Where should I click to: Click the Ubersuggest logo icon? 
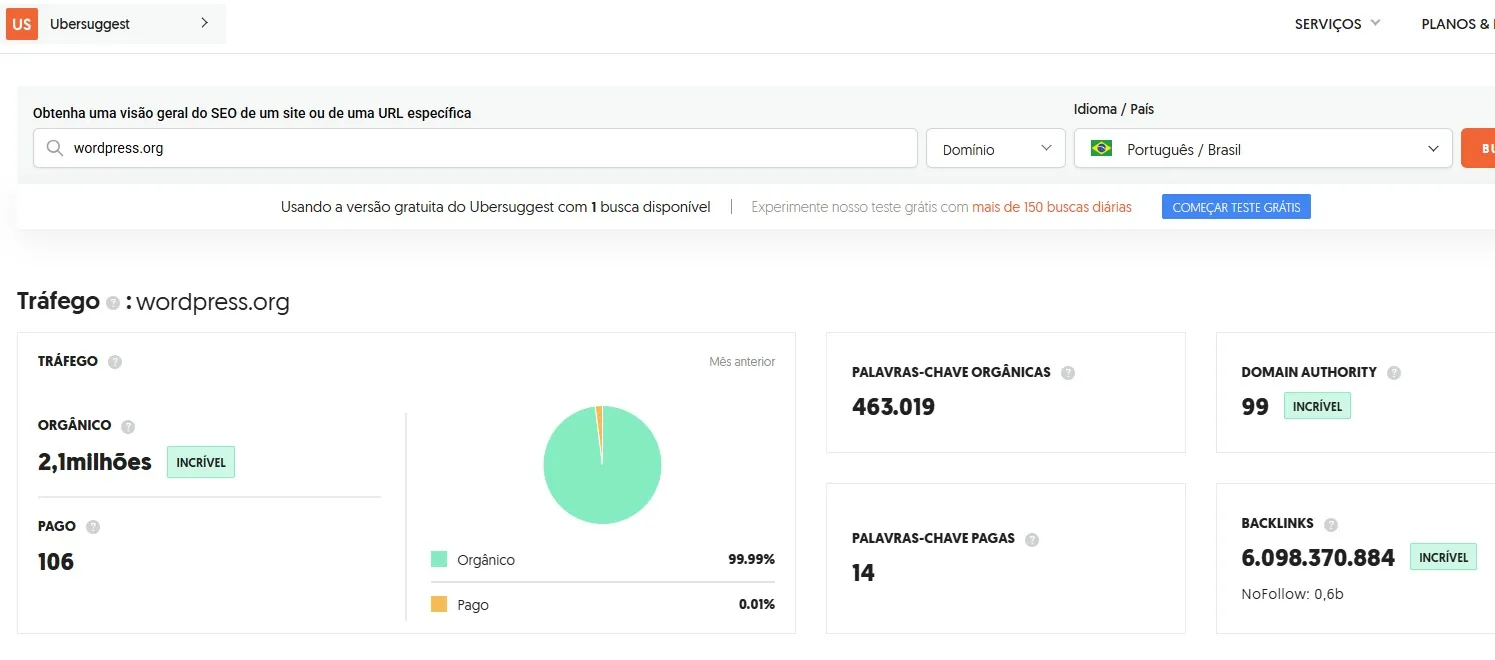(x=22, y=23)
